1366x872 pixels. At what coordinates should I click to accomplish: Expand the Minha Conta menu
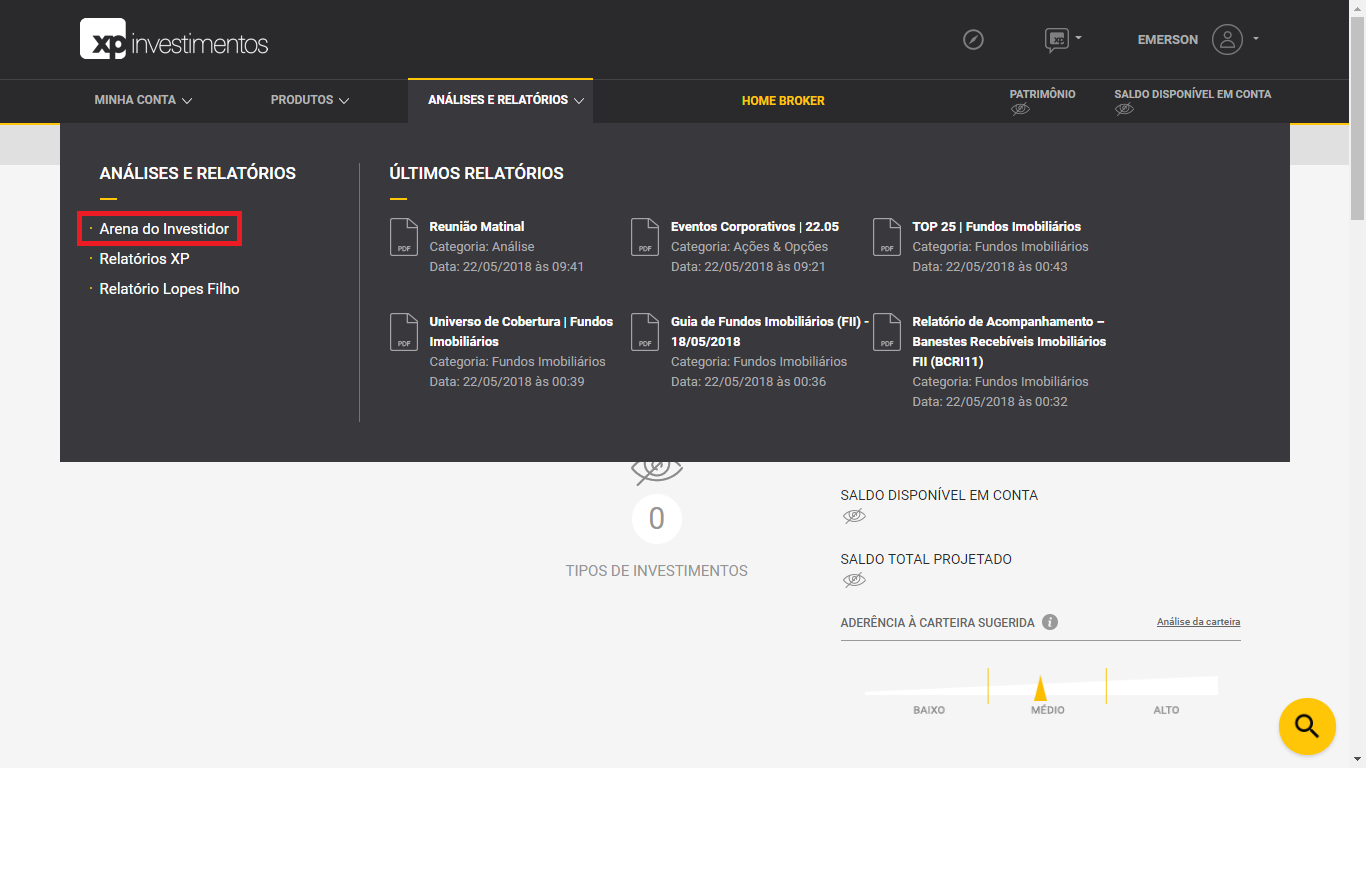(x=143, y=100)
